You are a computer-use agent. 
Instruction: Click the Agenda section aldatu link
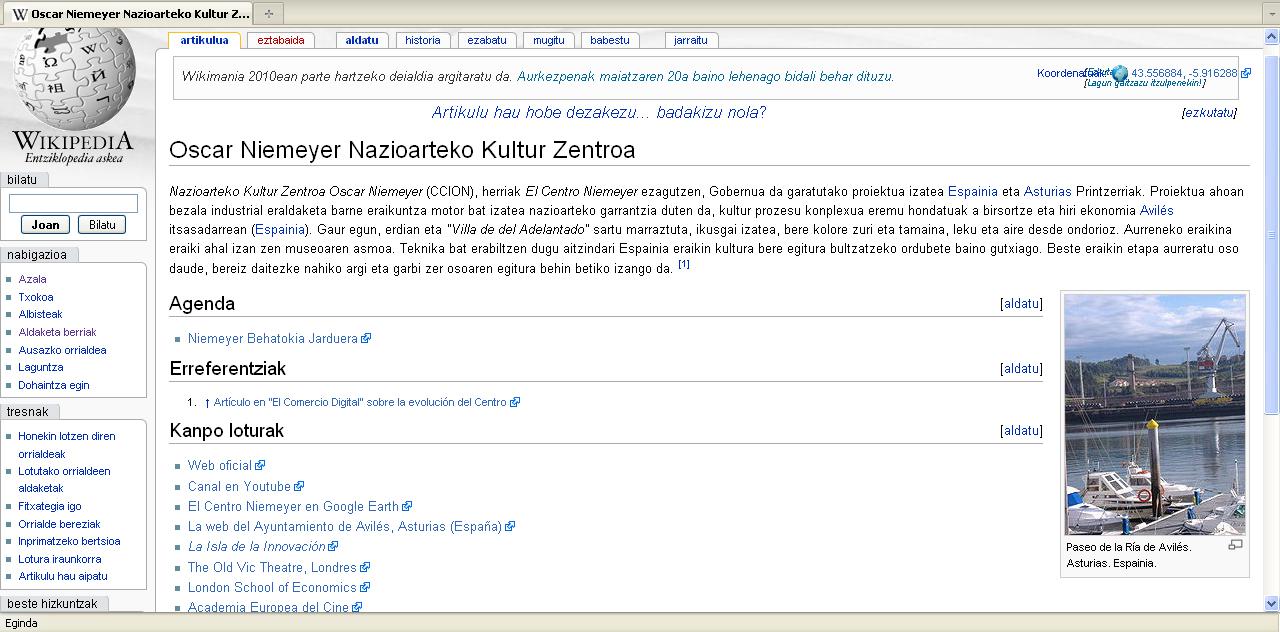click(x=1021, y=304)
